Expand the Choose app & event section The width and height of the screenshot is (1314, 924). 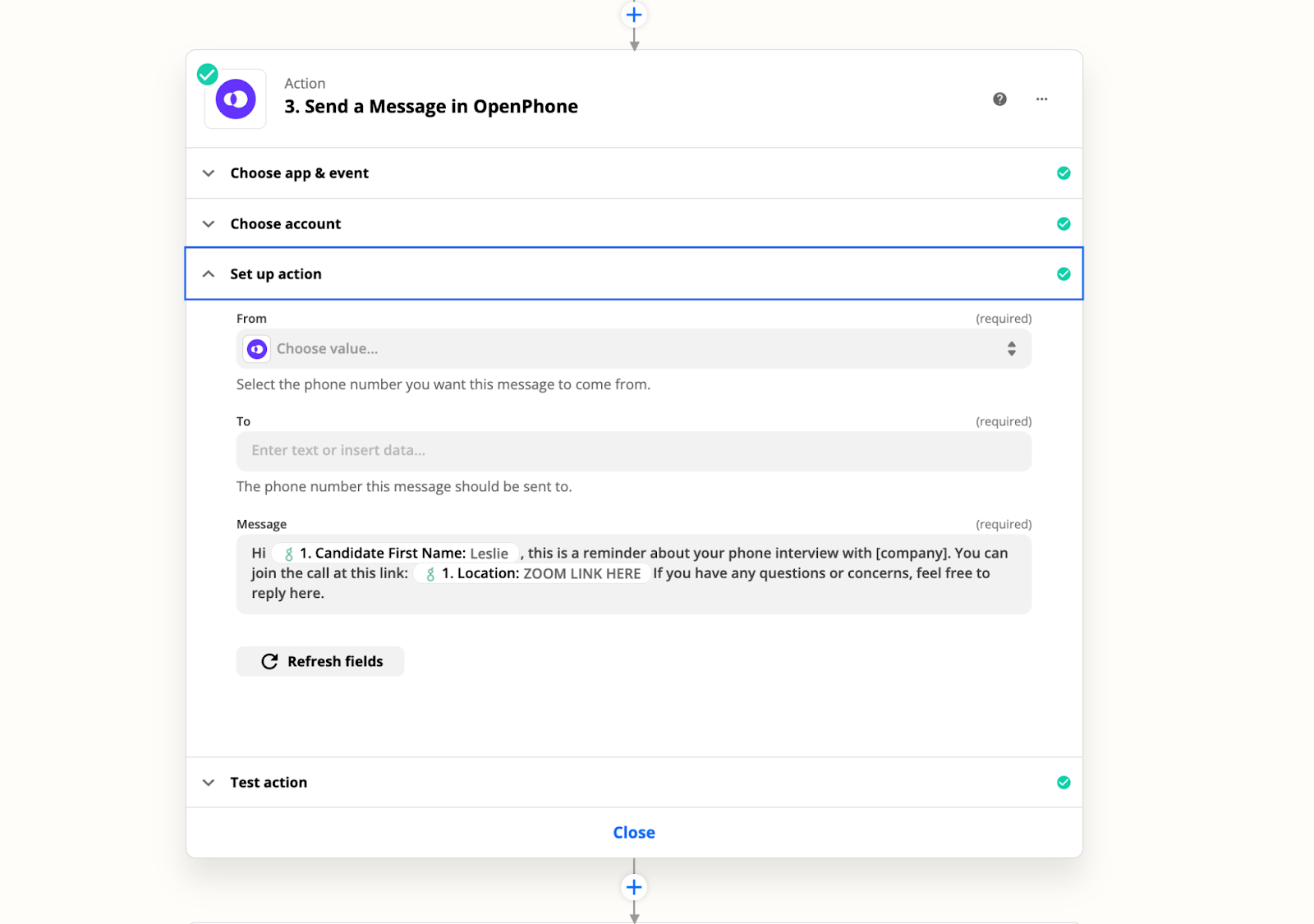pyautogui.click(x=634, y=173)
